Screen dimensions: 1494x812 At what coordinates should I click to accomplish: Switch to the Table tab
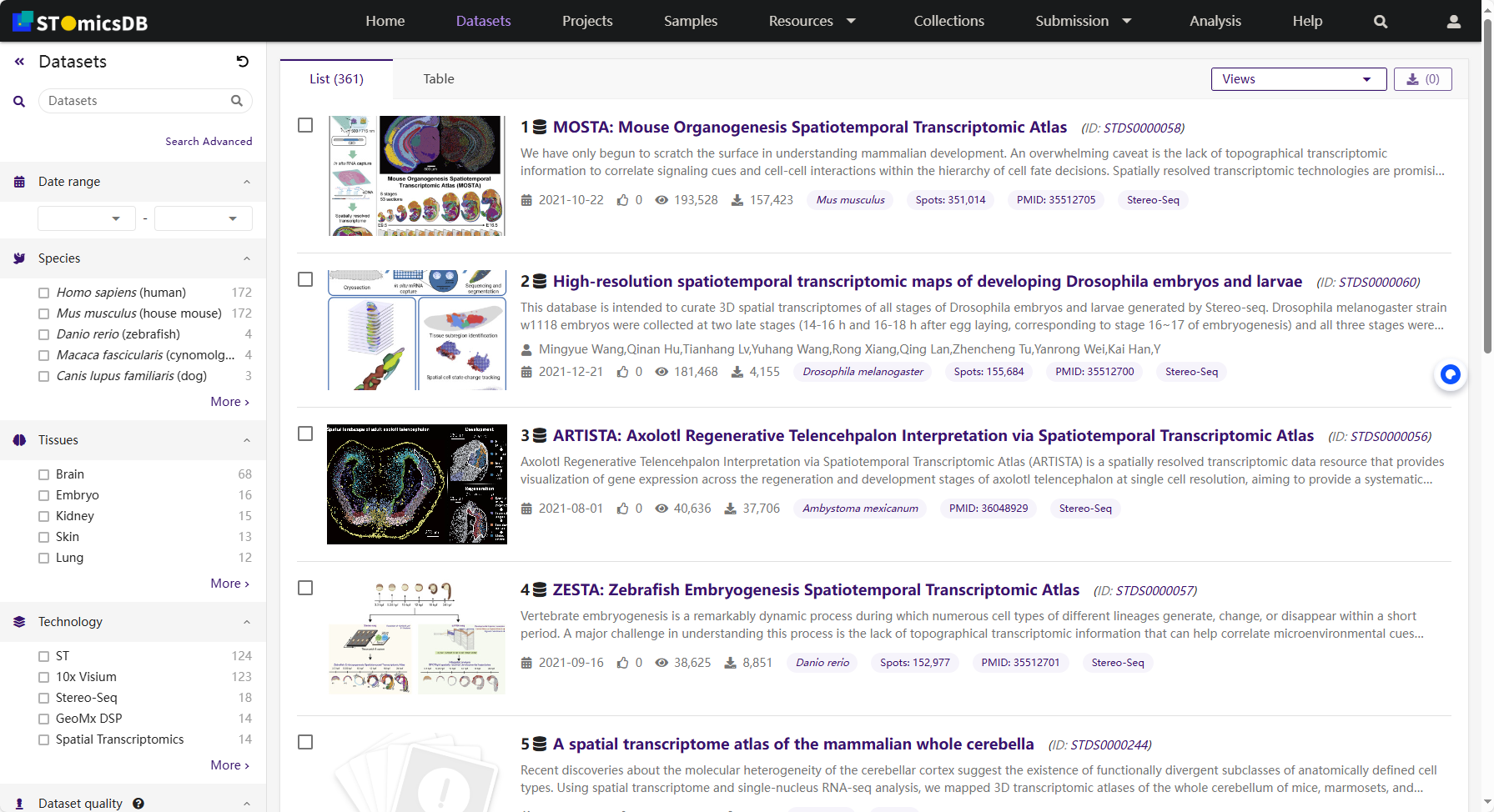(439, 79)
